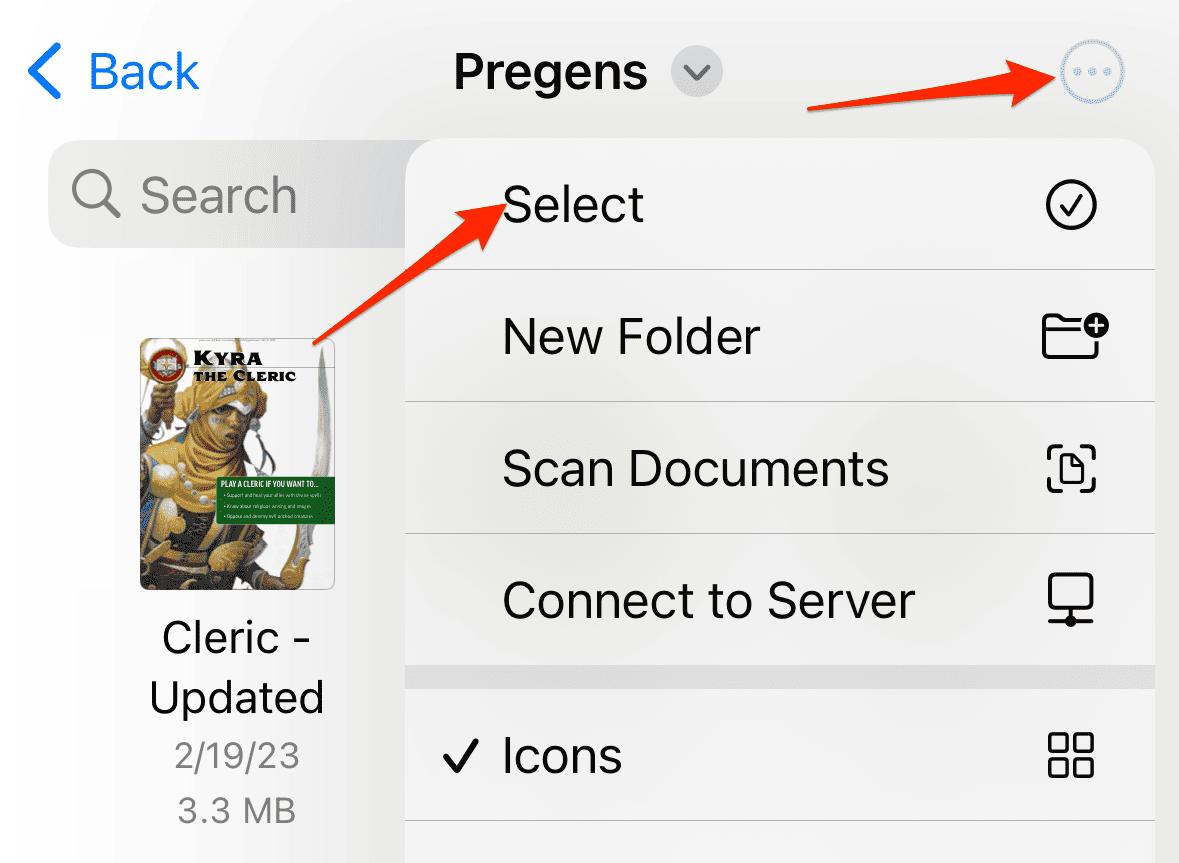Click the folder-plus icon for New Folder
The width and height of the screenshot is (1179, 863).
click(x=1073, y=336)
